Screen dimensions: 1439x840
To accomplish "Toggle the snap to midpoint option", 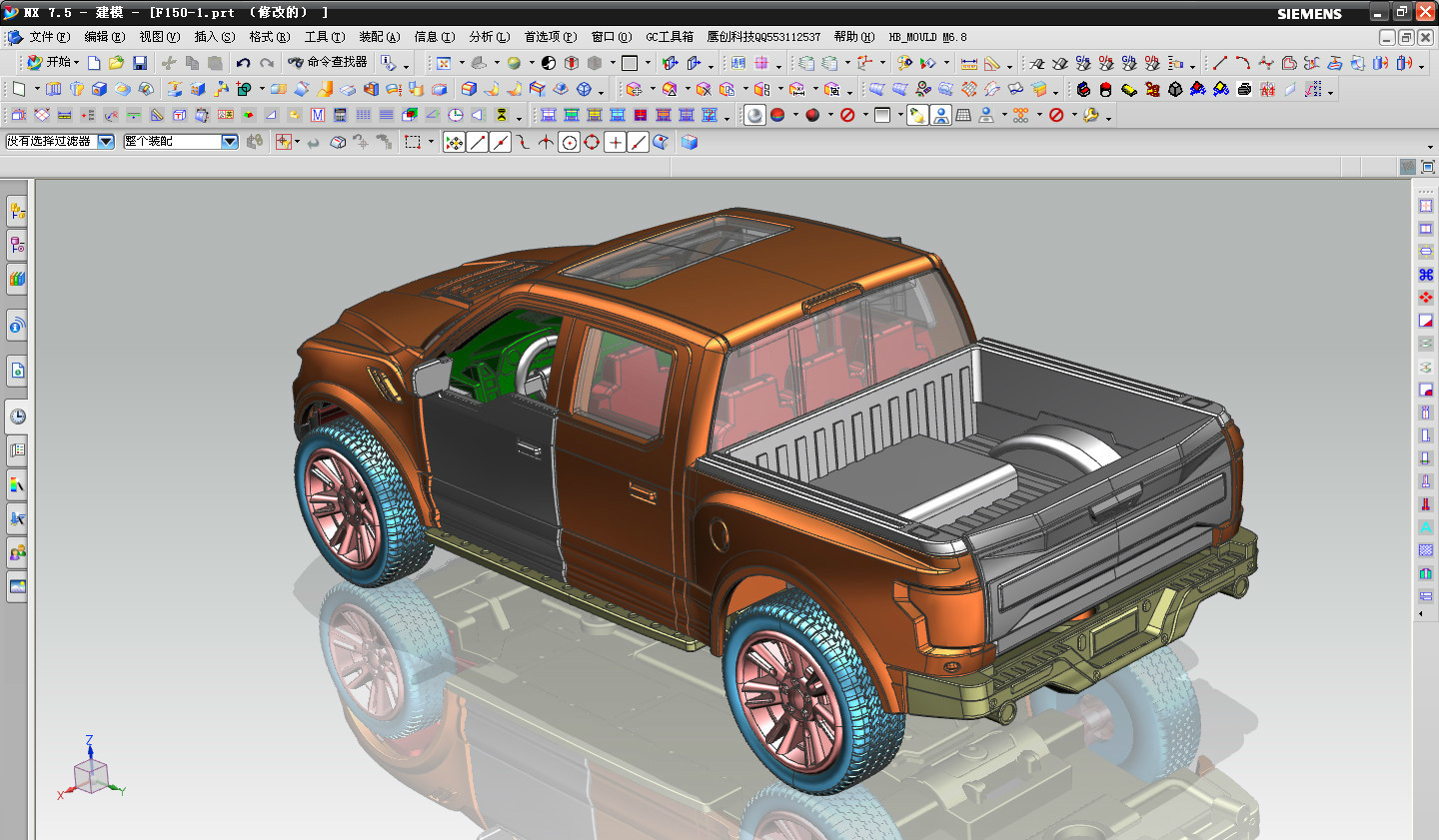I will click(501, 143).
